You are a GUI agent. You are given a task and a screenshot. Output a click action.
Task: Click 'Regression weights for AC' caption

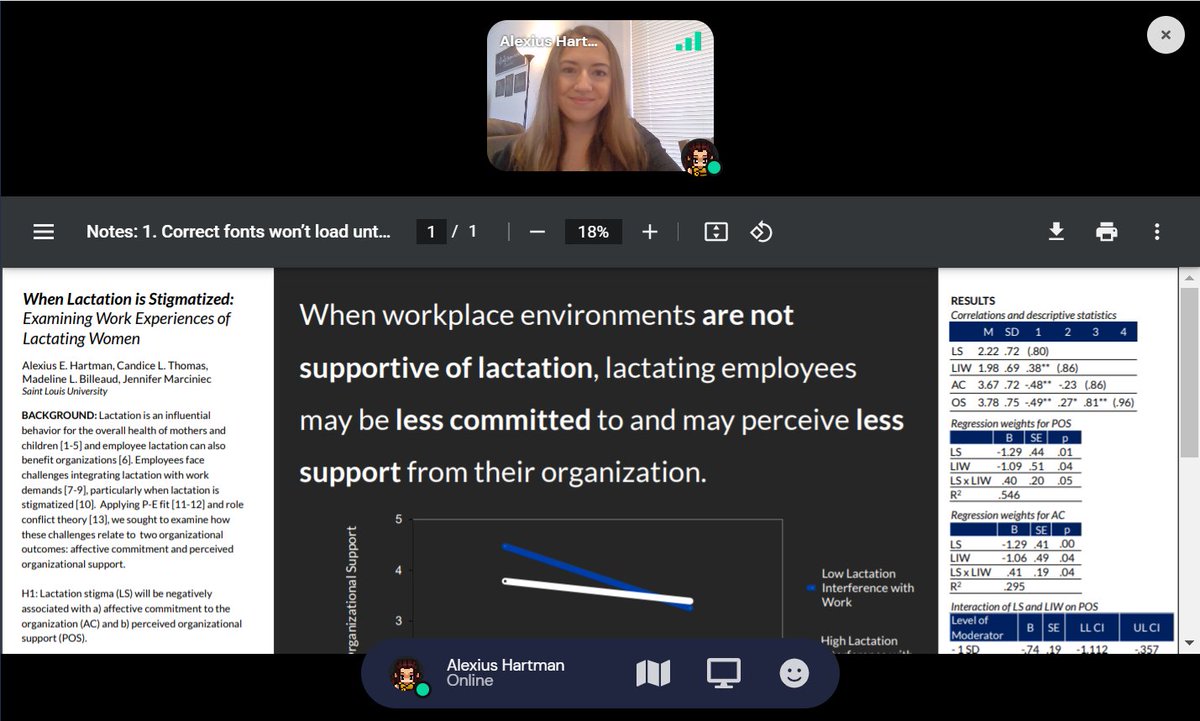pyautogui.click(x=1010, y=515)
